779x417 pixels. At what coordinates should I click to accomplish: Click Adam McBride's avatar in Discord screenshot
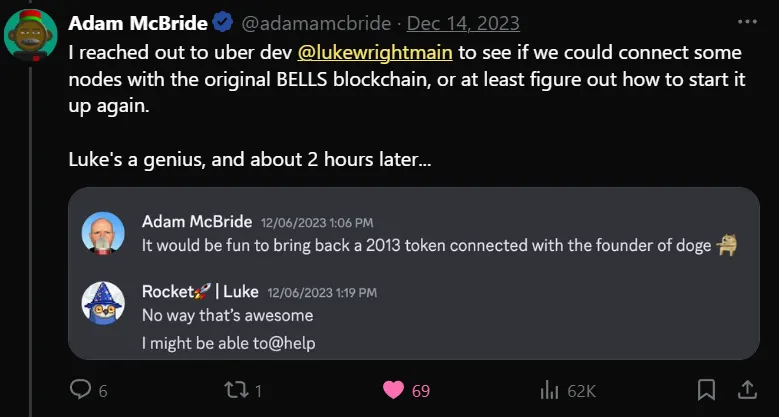pos(103,233)
